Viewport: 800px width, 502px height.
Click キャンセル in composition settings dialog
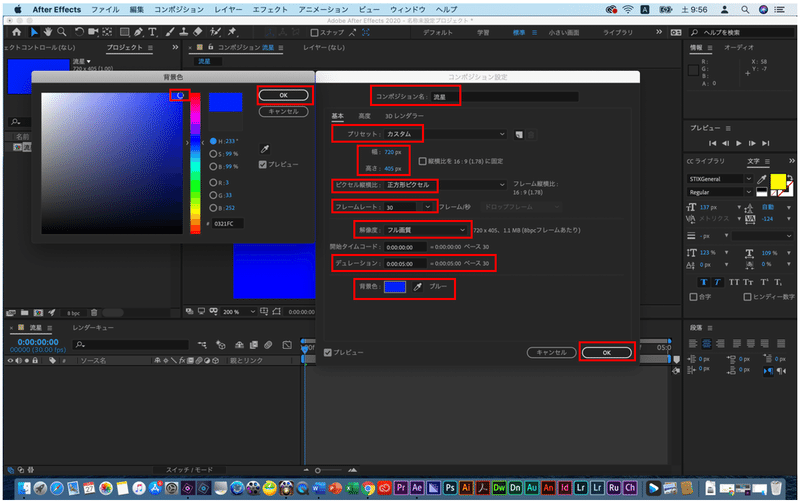tap(552, 353)
